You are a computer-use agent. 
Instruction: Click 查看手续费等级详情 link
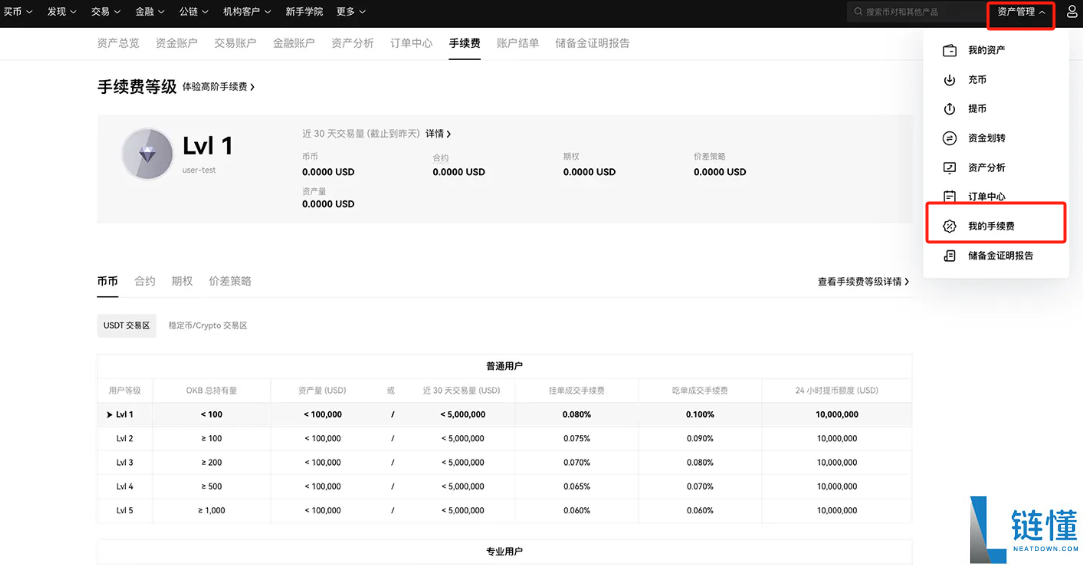863,281
